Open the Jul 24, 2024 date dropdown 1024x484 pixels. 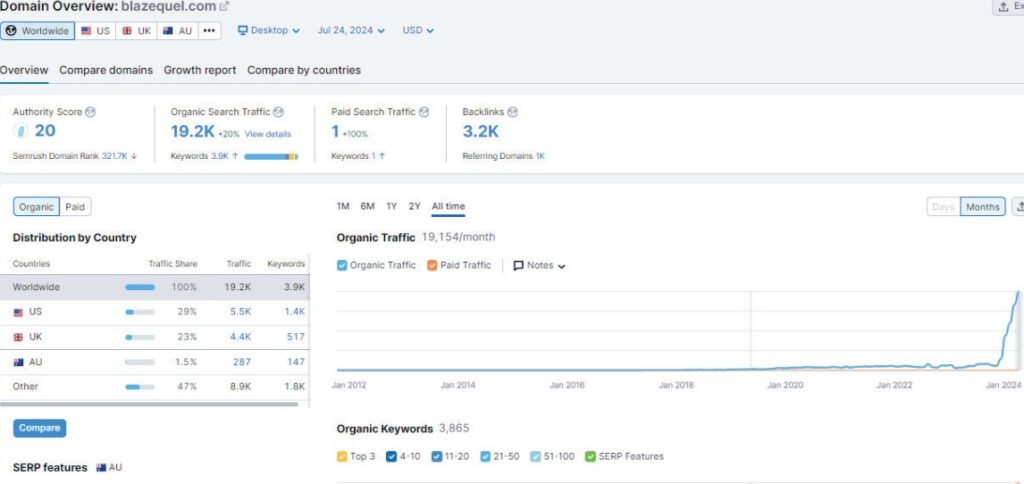351,30
